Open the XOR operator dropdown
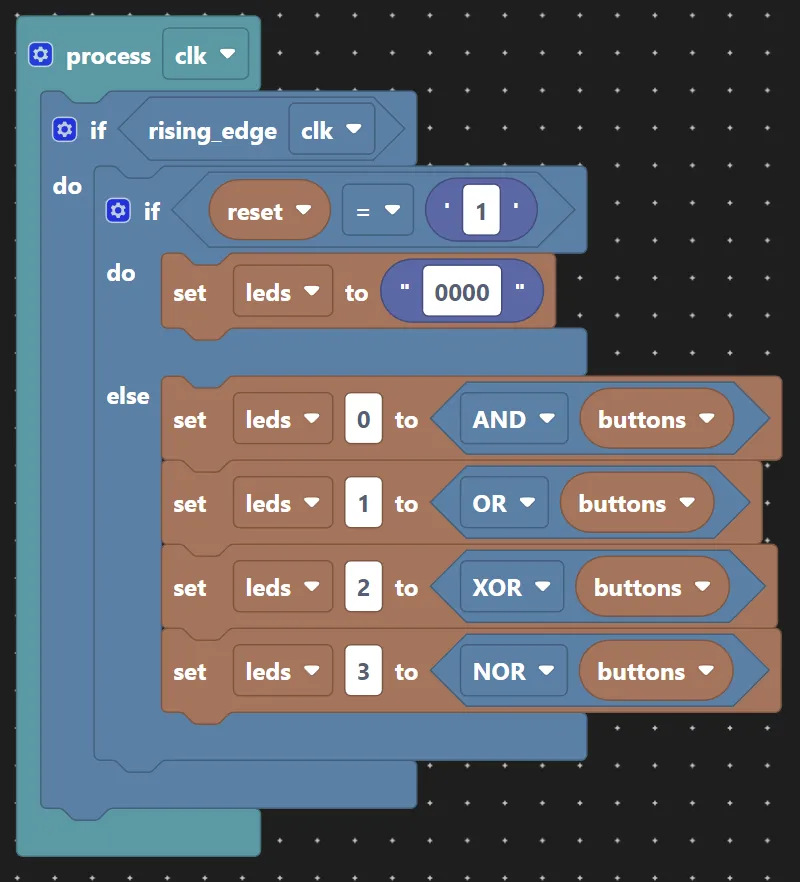Screen dimensions: 800x882 [511, 588]
